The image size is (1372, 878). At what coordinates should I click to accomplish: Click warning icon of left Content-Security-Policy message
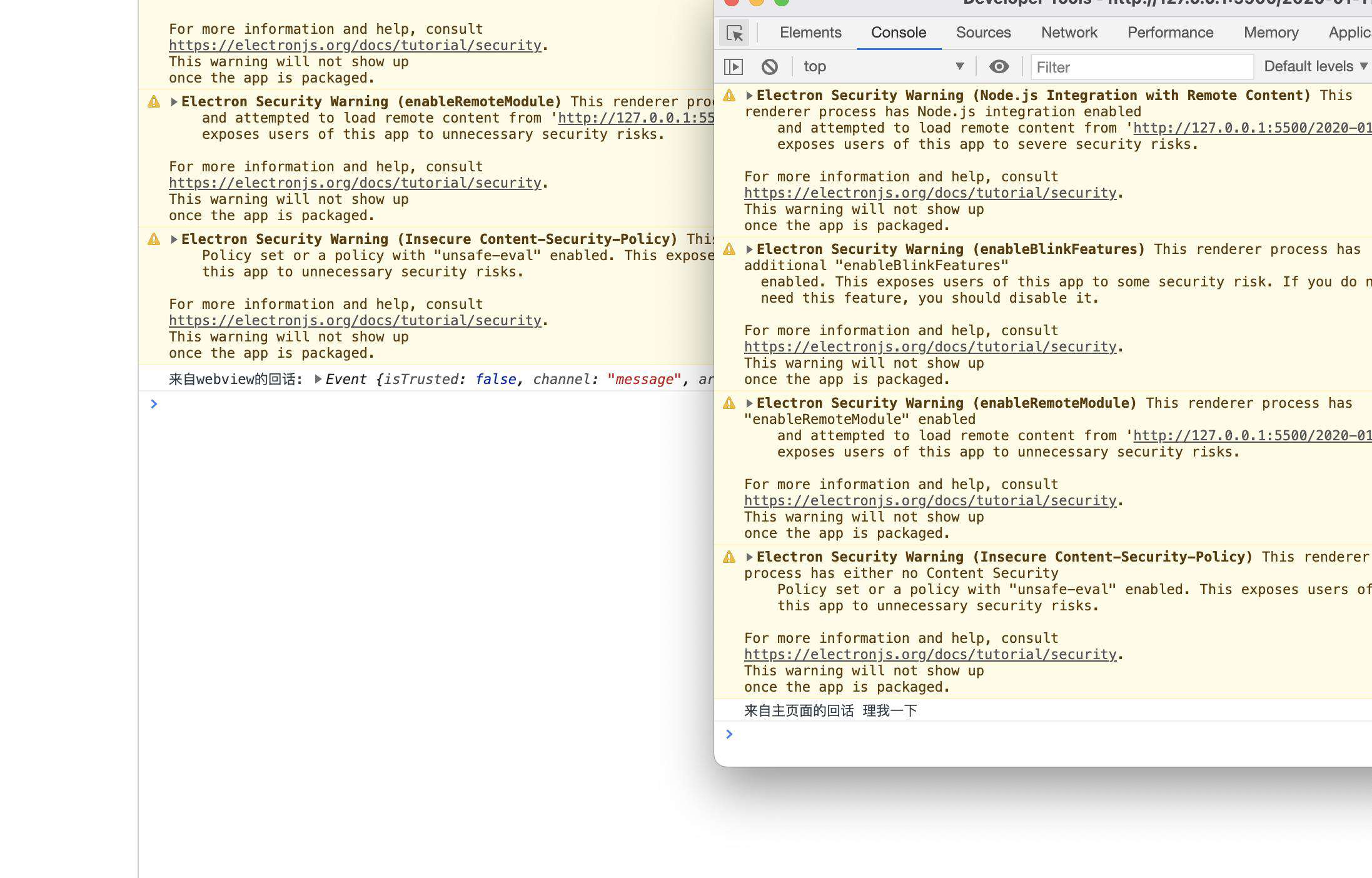(154, 240)
